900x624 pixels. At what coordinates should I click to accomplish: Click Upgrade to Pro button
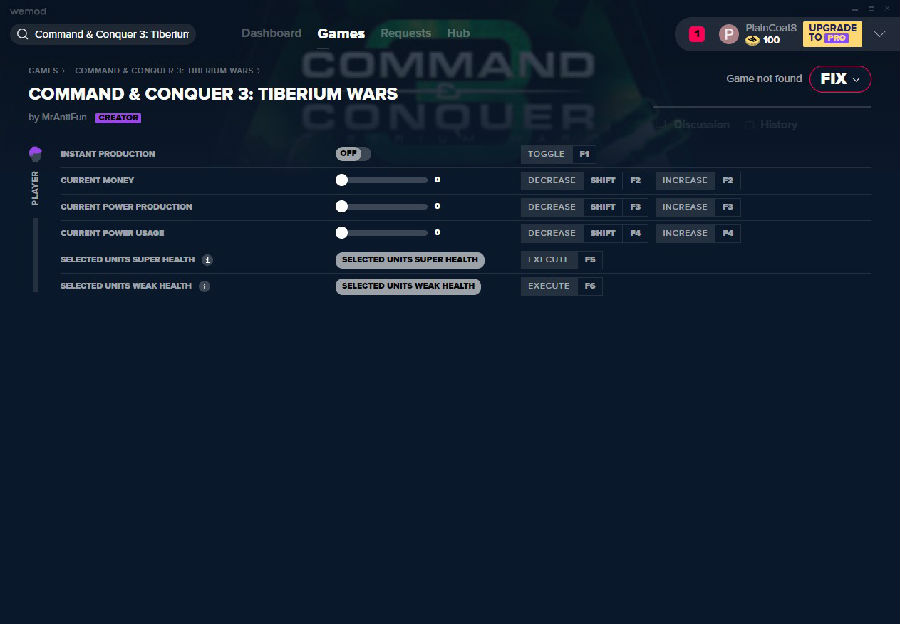pyautogui.click(x=832, y=34)
